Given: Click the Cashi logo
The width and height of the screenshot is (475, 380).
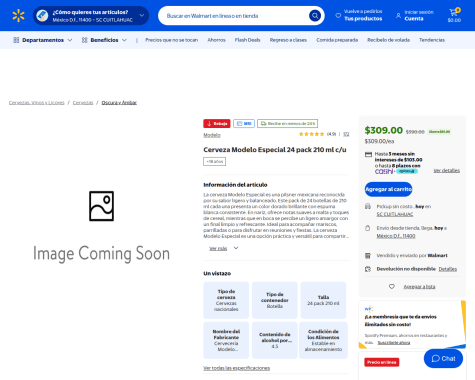Looking at the screenshot, I should (x=384, y=171).
